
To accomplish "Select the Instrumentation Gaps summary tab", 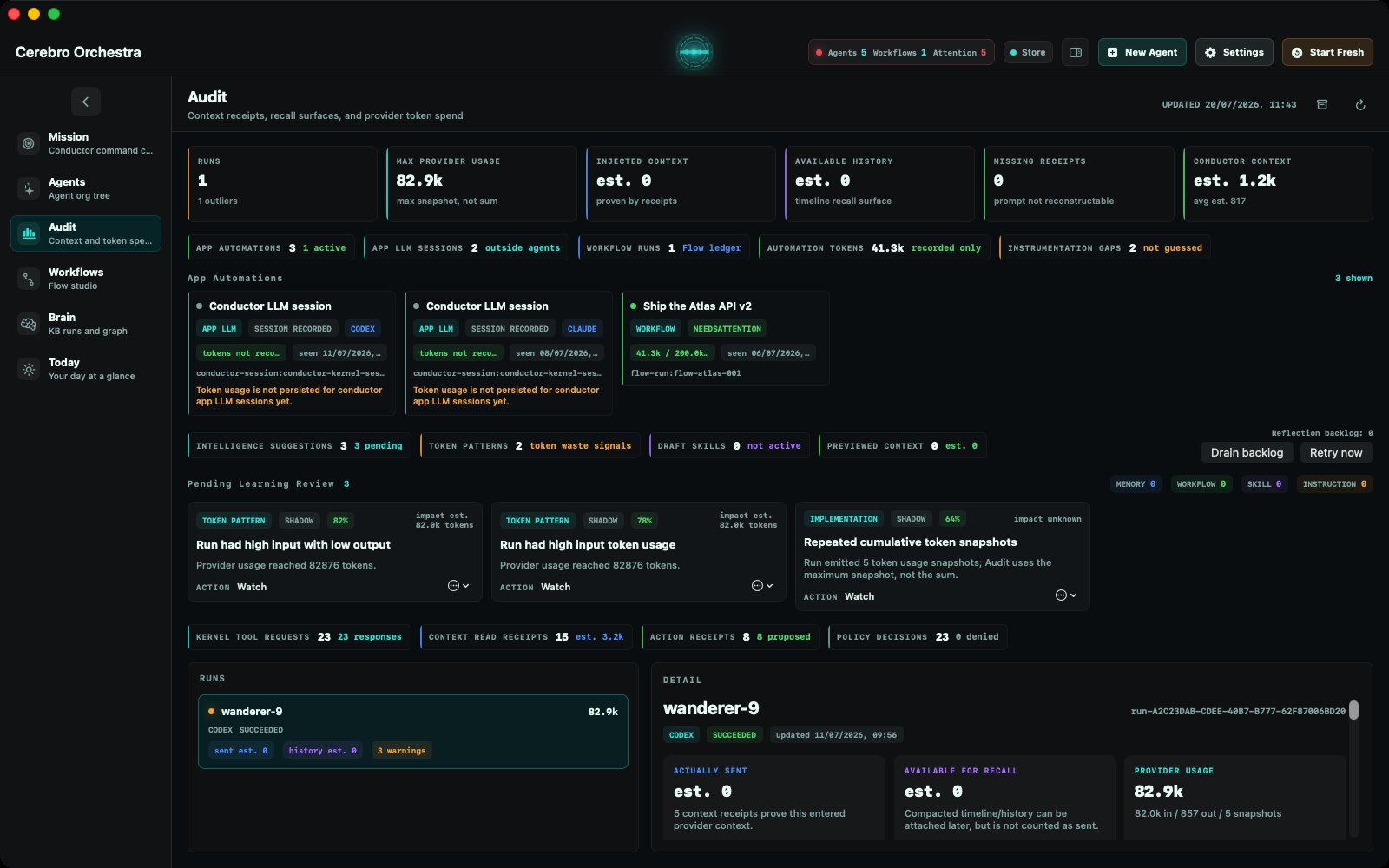I will [x=1104, y=247].
